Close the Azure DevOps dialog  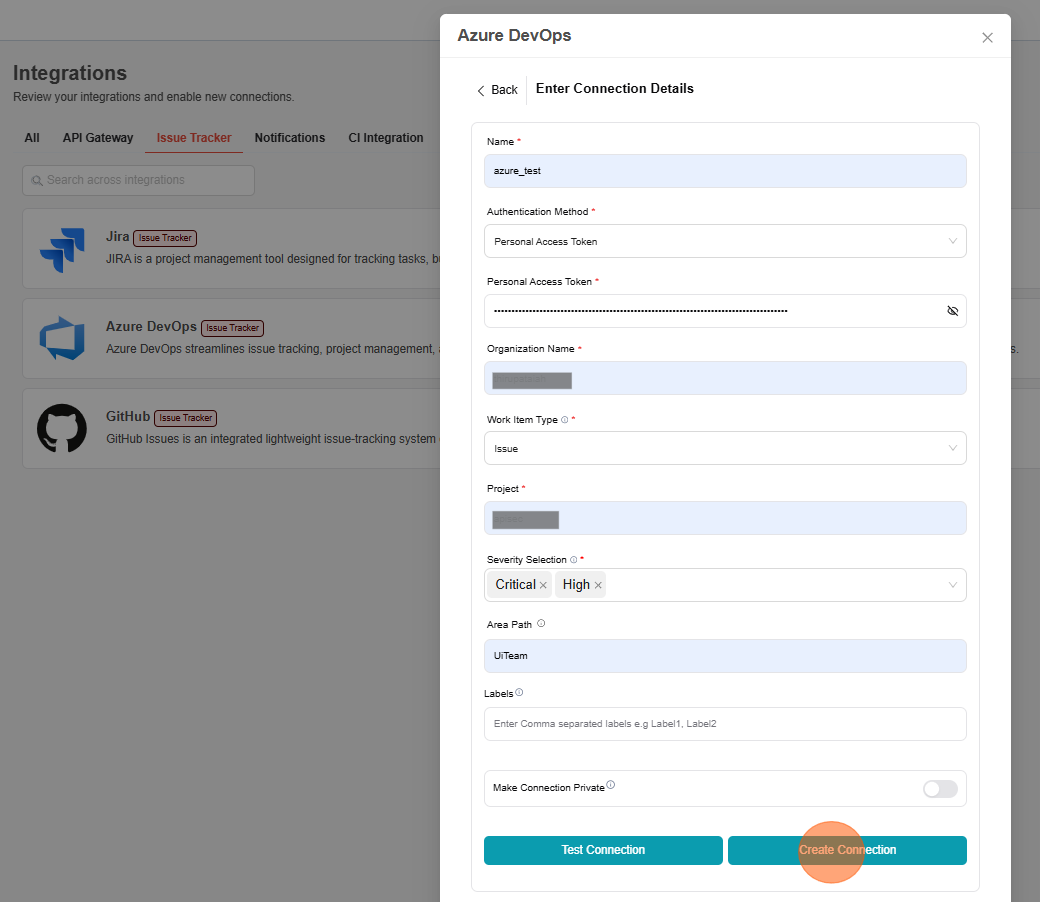click(987, 38)
